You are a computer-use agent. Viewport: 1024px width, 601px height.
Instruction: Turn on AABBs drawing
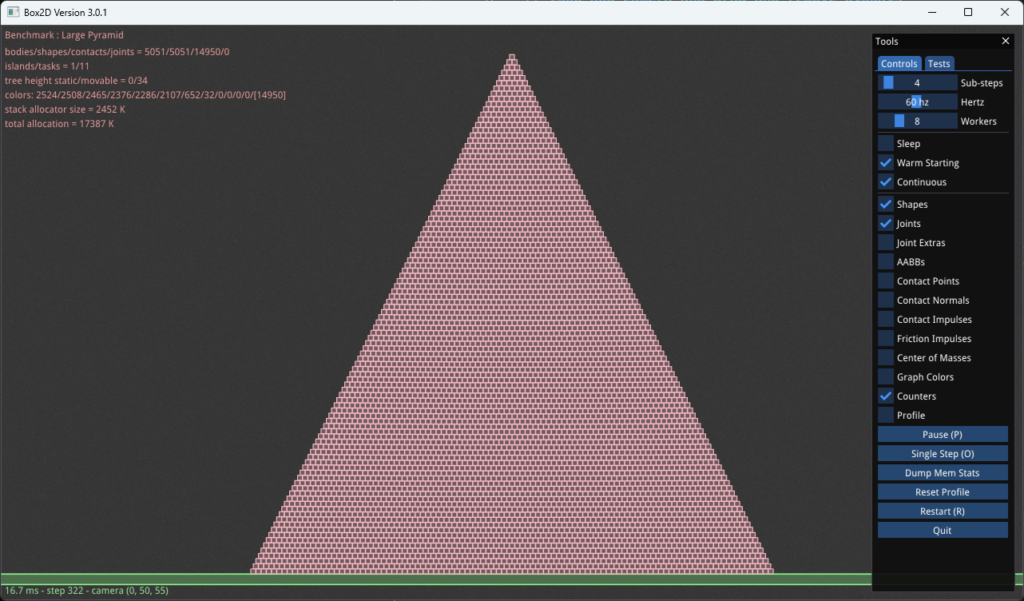886,262
